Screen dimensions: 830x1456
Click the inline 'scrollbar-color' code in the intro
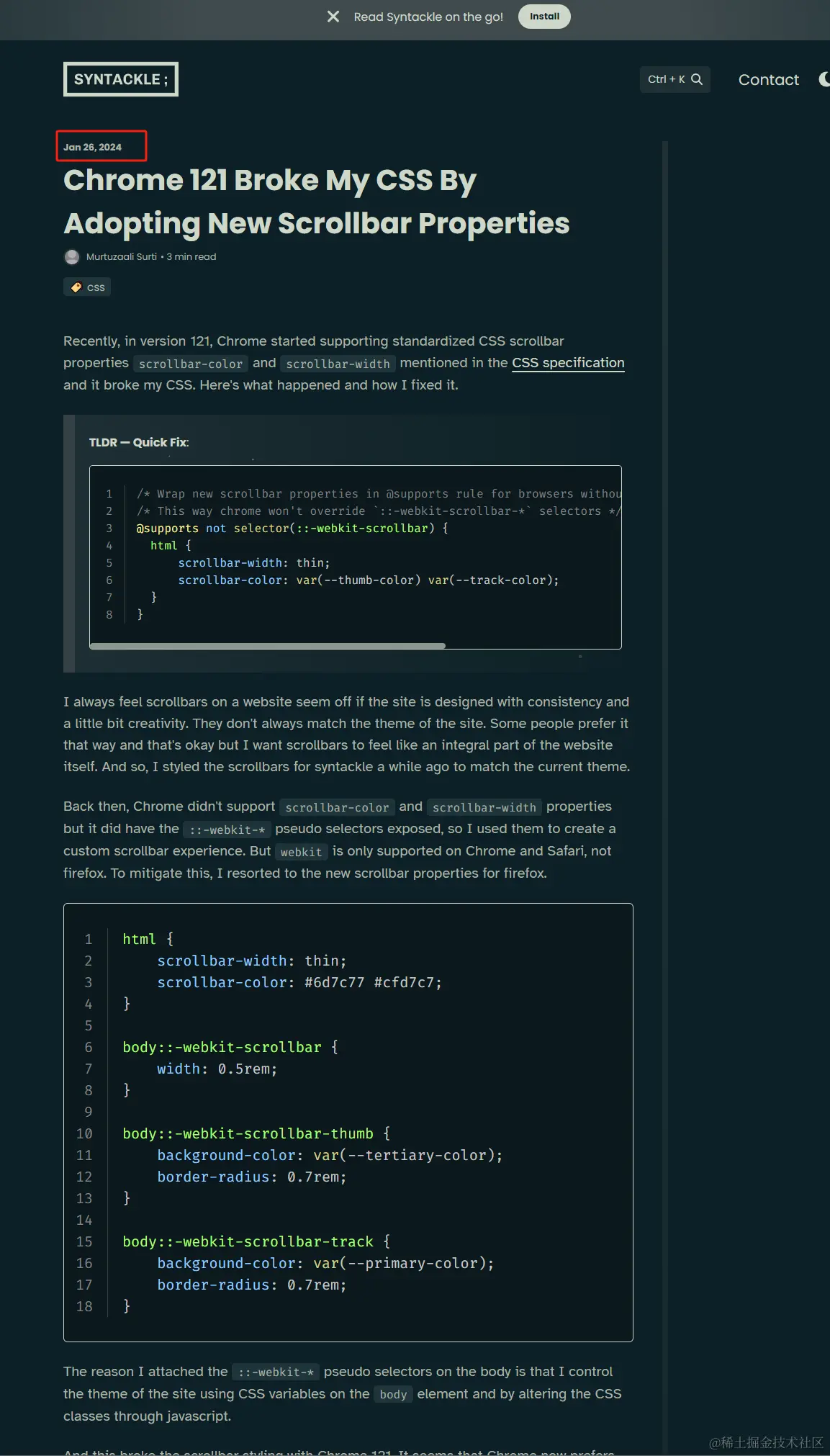[191, 364]
